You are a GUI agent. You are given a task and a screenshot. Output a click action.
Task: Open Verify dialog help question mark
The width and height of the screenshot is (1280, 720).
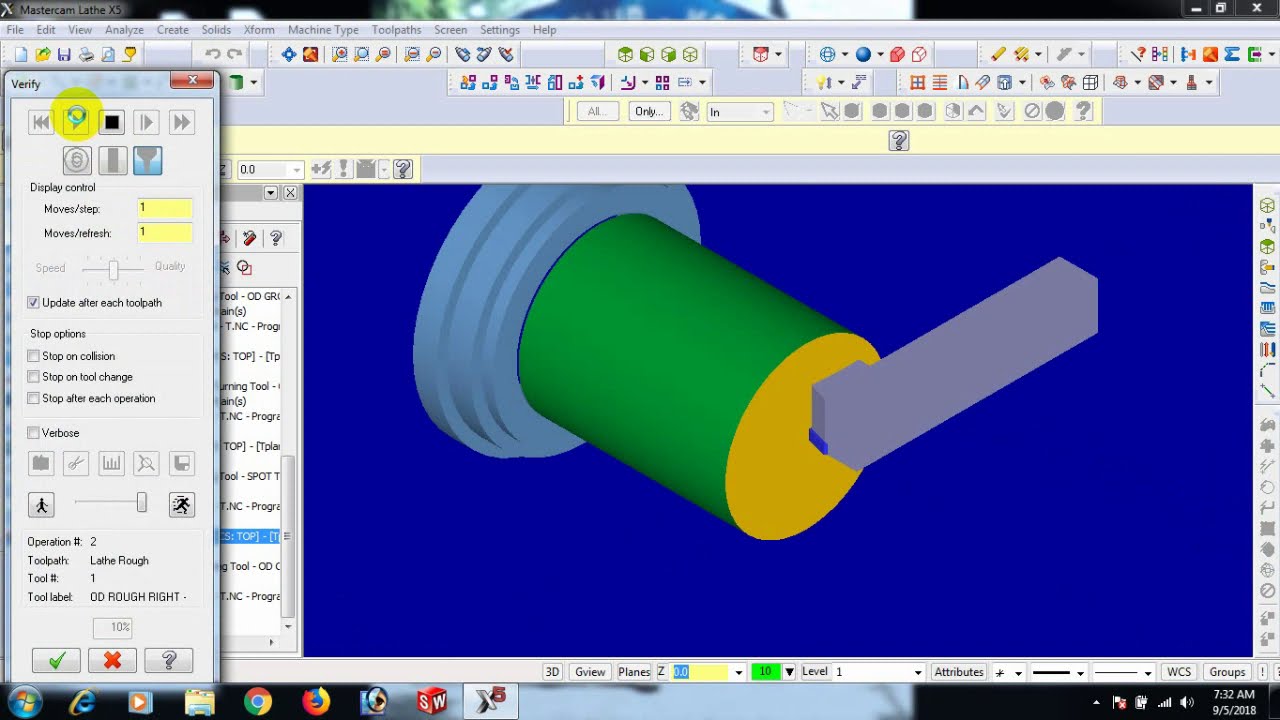tap(168, 660)
